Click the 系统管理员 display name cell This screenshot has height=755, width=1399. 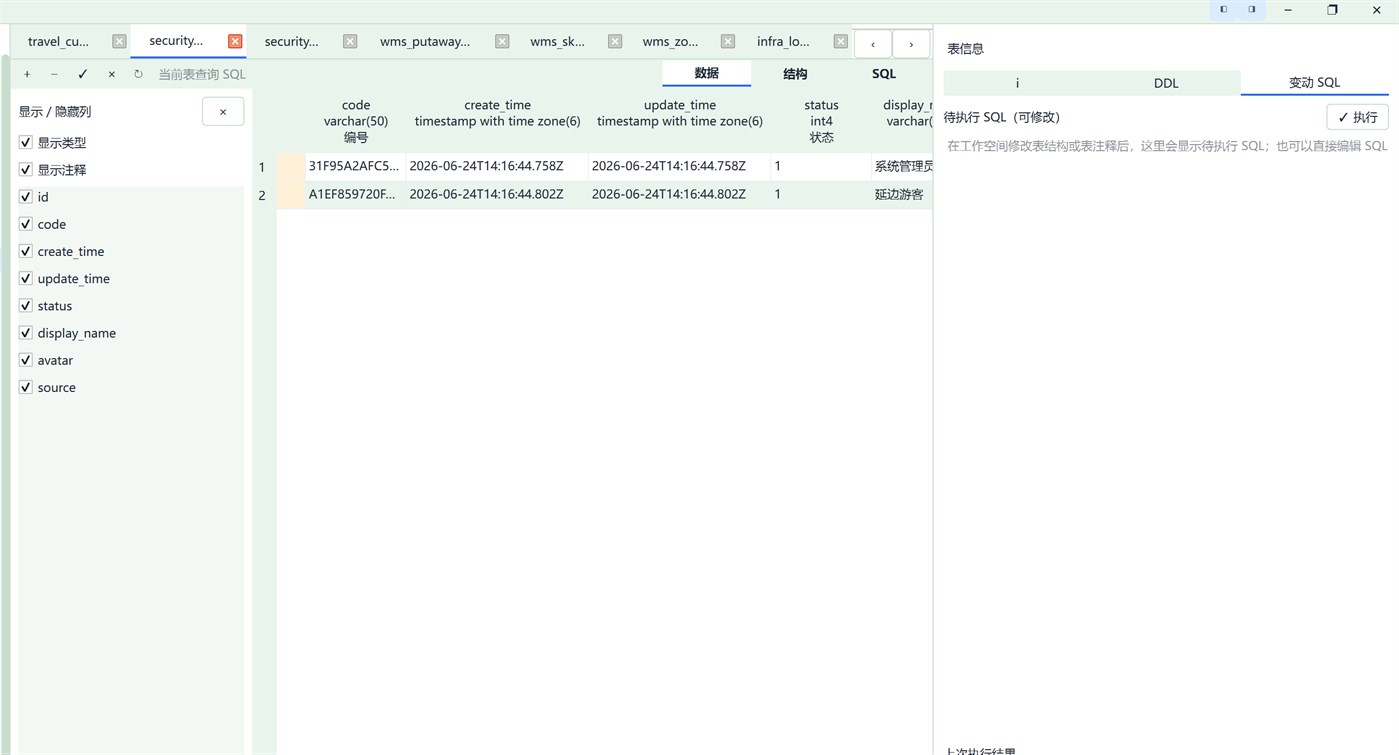[903, 167]
